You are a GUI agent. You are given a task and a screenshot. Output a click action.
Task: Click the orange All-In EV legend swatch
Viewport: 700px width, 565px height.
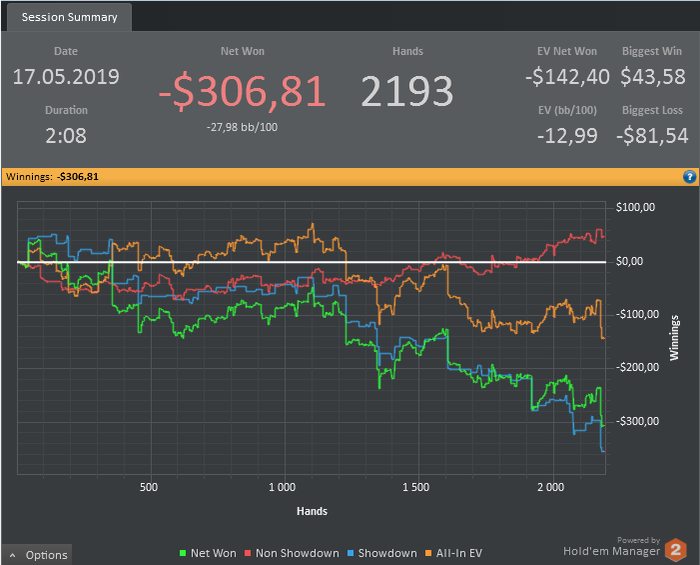click(x=429, y=553)
